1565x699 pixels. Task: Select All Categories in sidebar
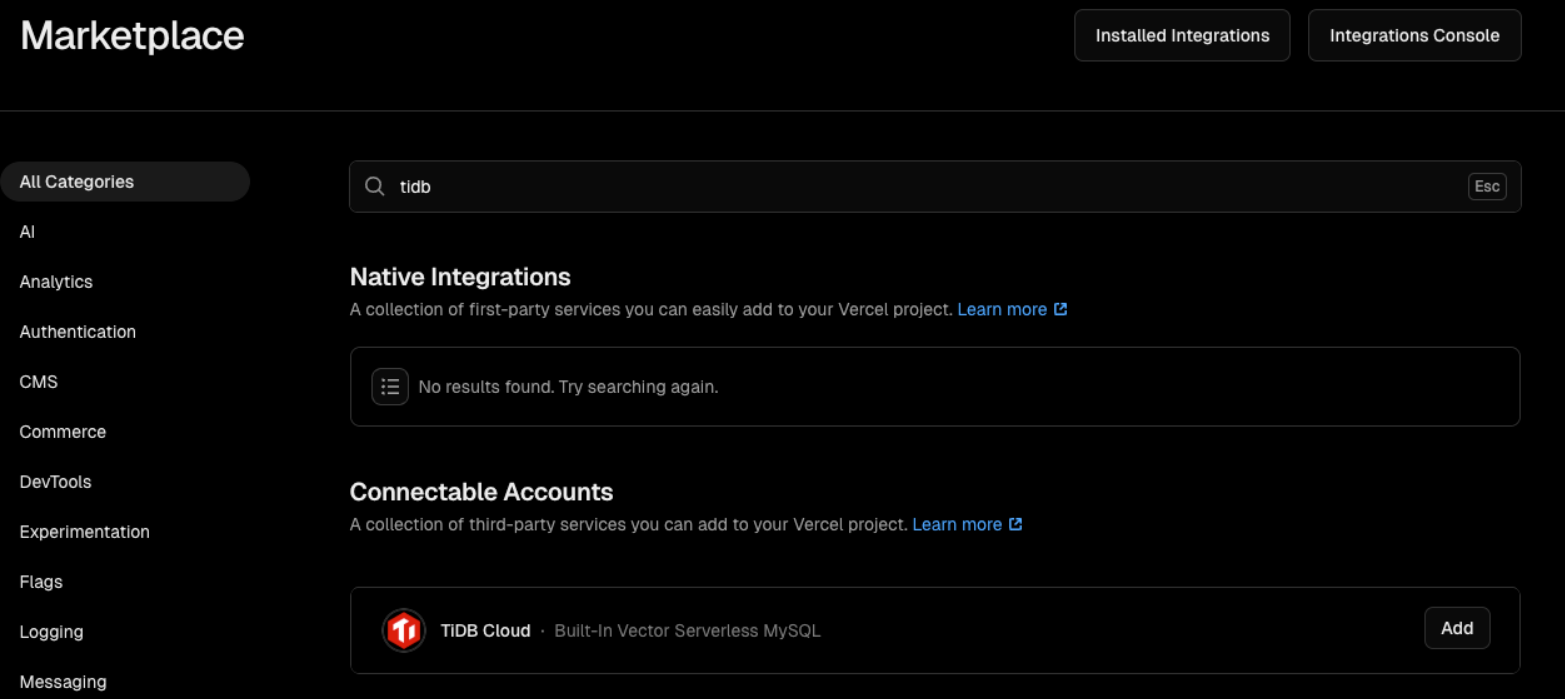(x=125, y=182)
